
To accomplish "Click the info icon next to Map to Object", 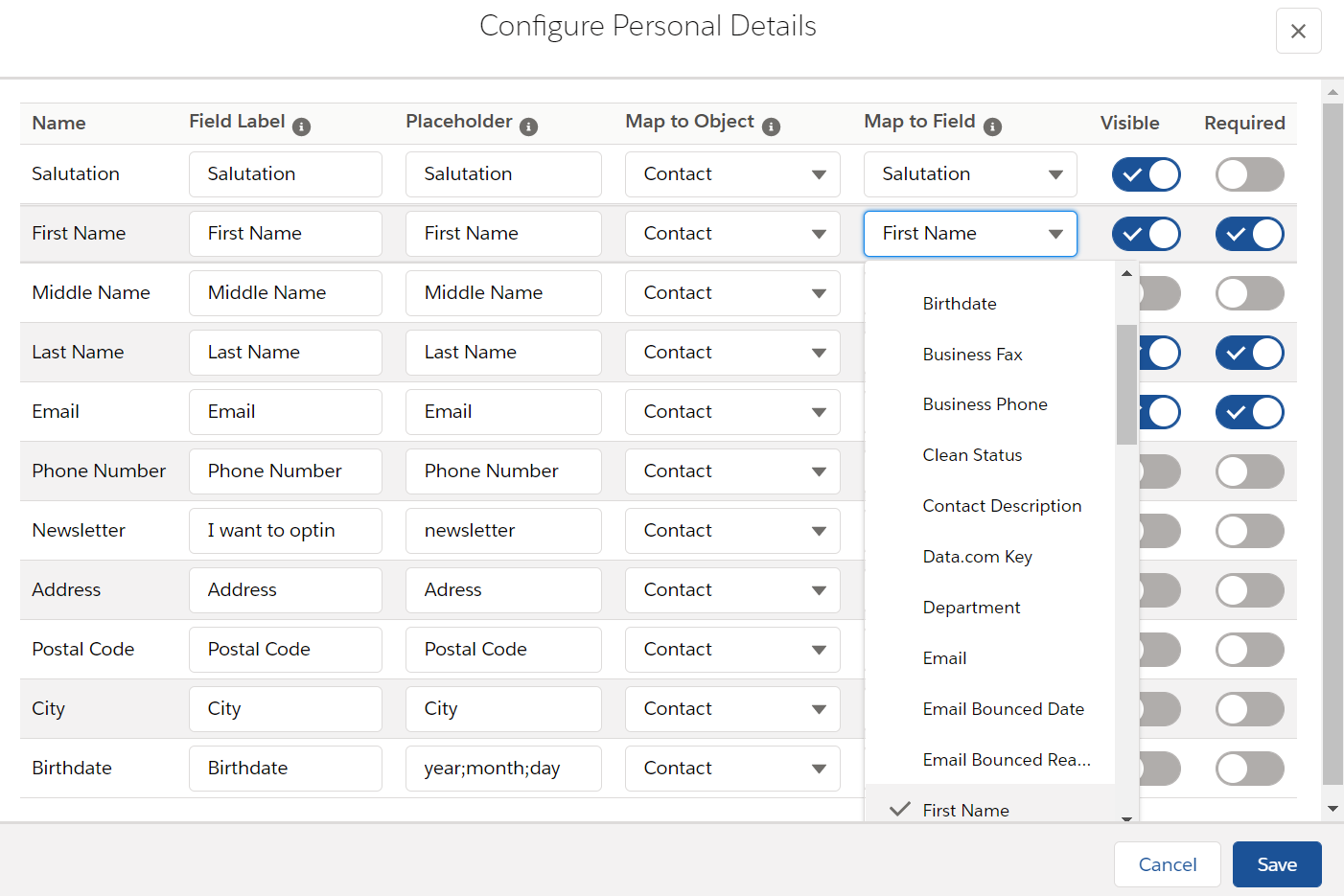I will pos(773,125).
